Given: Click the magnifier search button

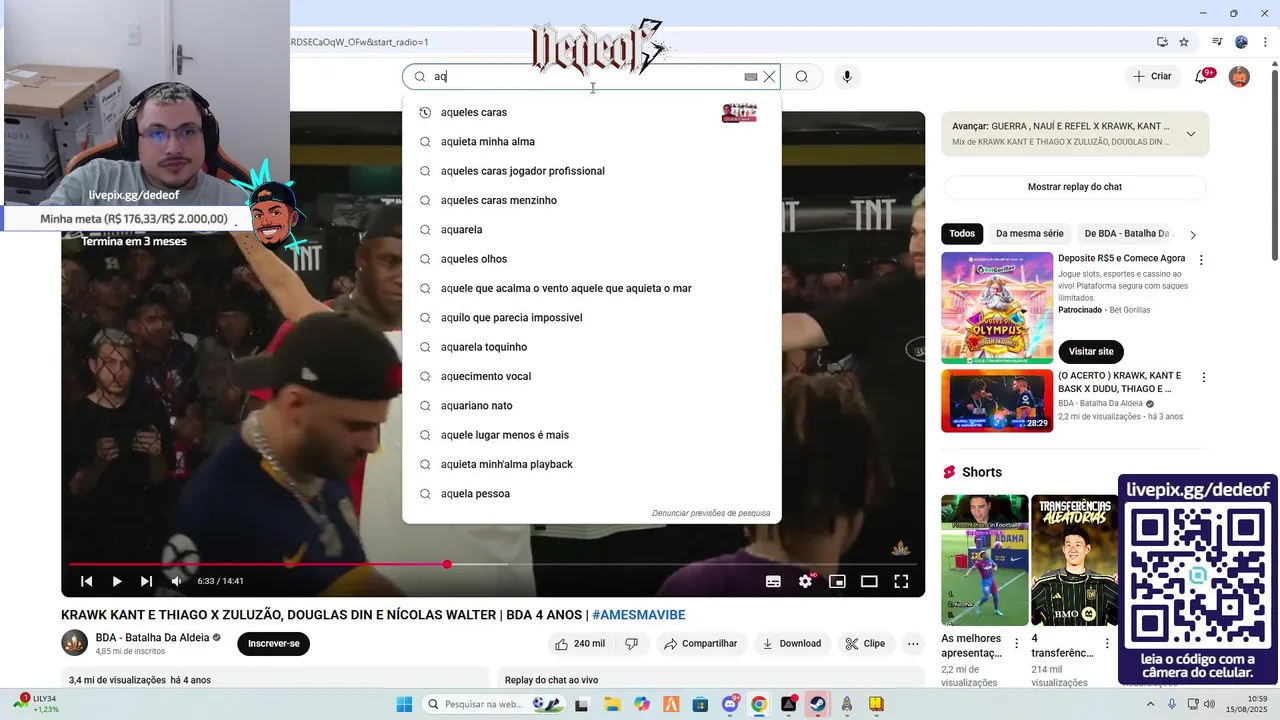Looking at the screenshot, I should (x=802, y=77).
